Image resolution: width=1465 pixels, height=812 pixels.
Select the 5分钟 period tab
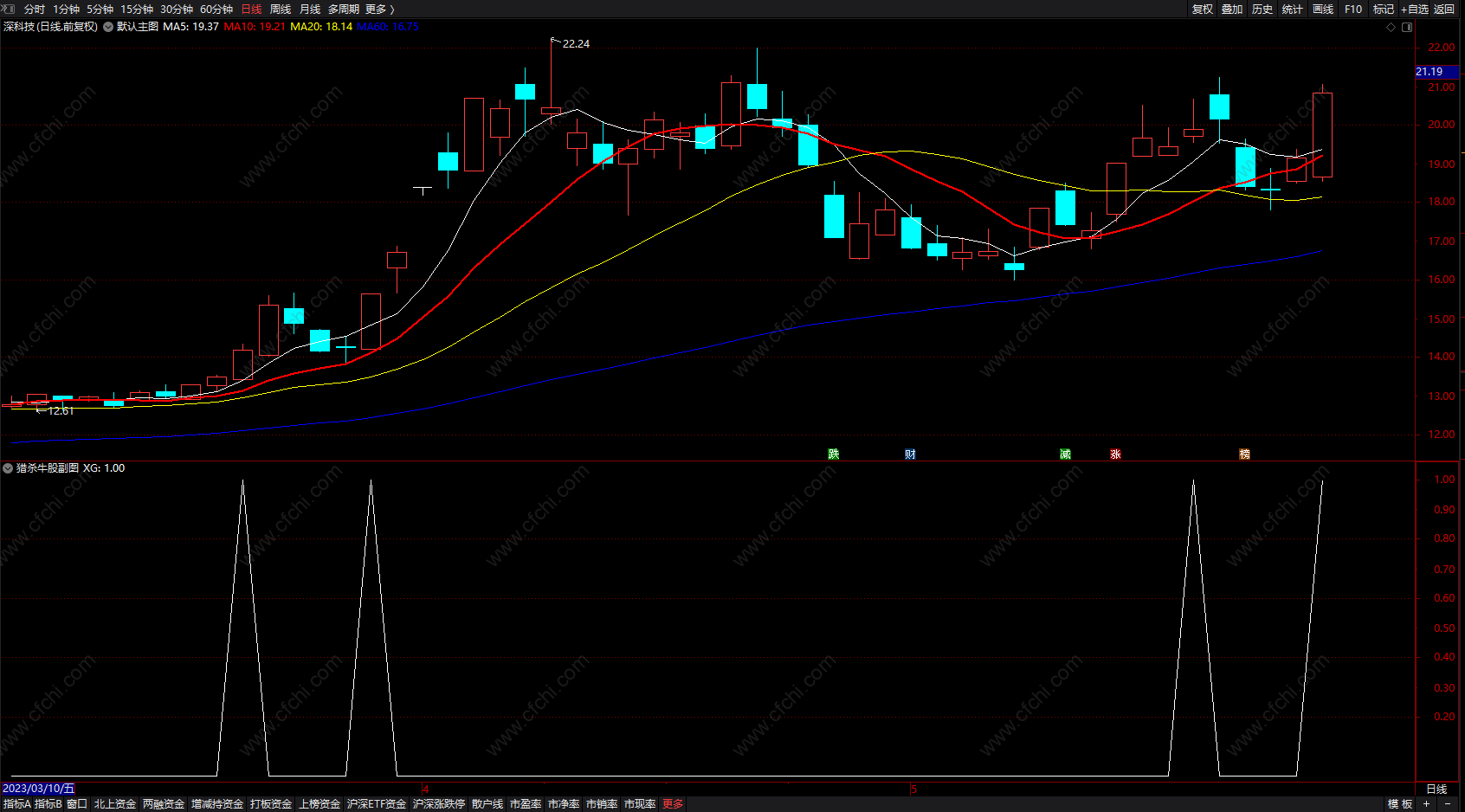[100, 10]
